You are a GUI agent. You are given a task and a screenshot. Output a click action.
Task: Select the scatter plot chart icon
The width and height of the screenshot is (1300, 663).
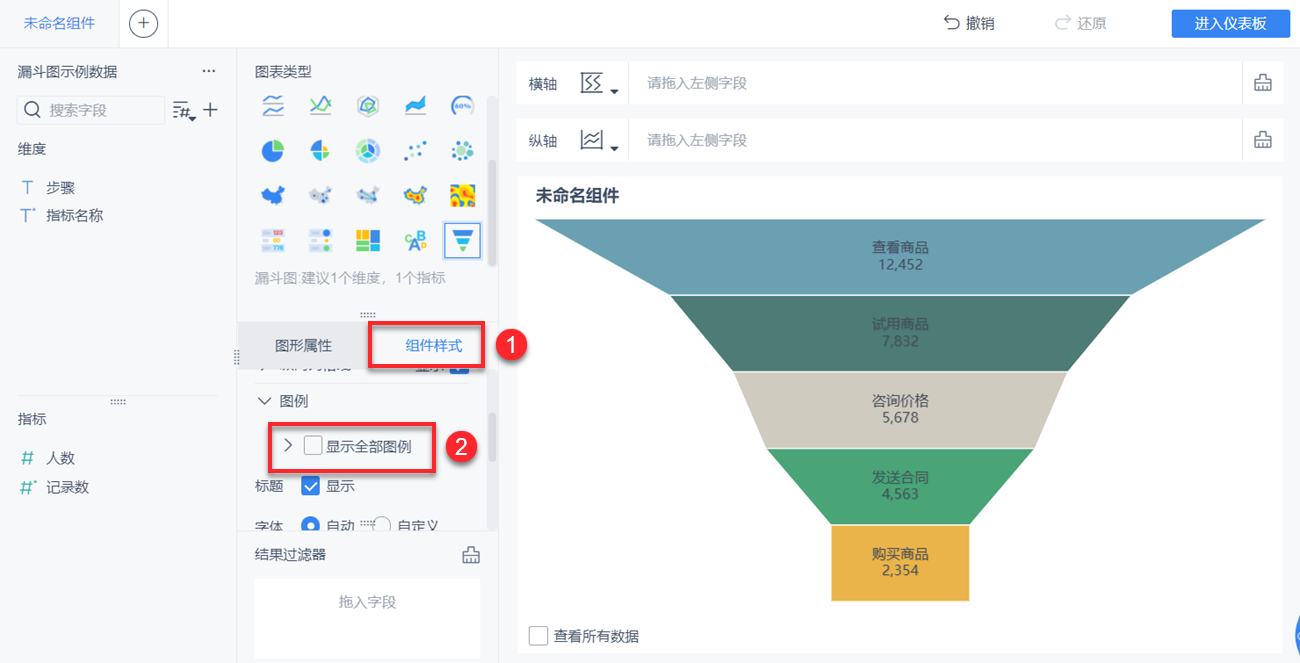415,151
